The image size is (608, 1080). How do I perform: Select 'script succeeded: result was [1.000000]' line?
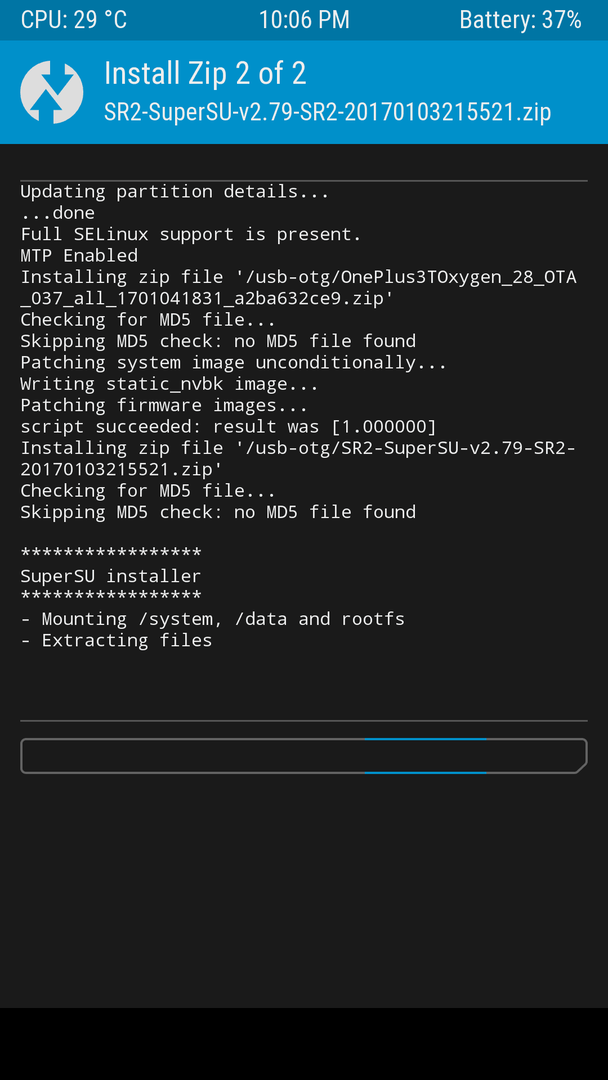(x=229, y=426)
